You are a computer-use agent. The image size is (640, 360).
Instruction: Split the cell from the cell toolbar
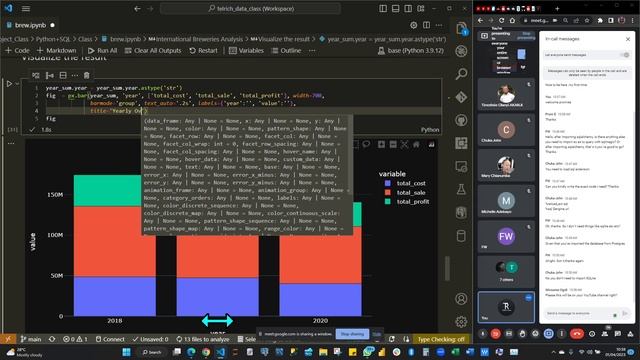(63, 76)
